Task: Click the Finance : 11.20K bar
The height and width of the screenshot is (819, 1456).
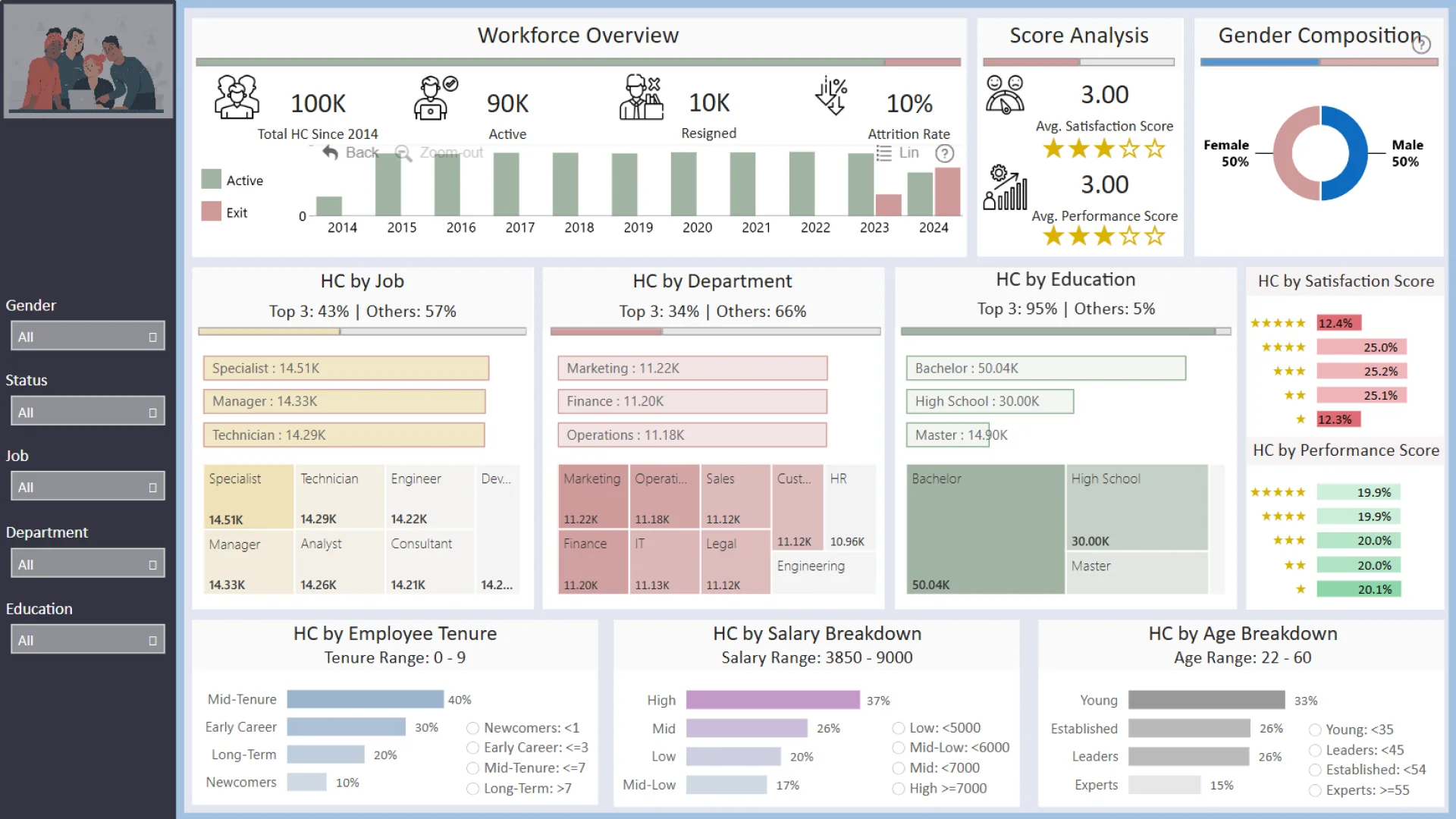Action: click(x=692, y=401)
